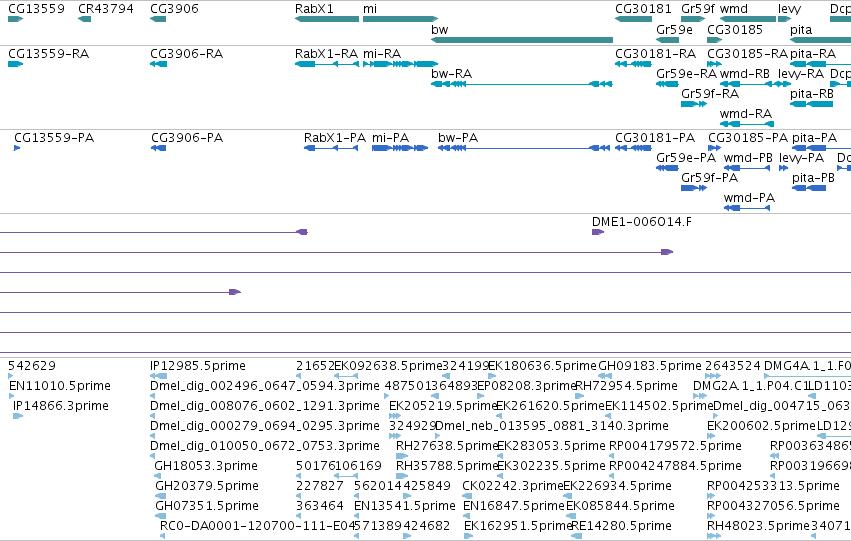Select the Gr59e-RA transcript label
This screenshot has height=541, width=851.
click(x=687, y=74)
